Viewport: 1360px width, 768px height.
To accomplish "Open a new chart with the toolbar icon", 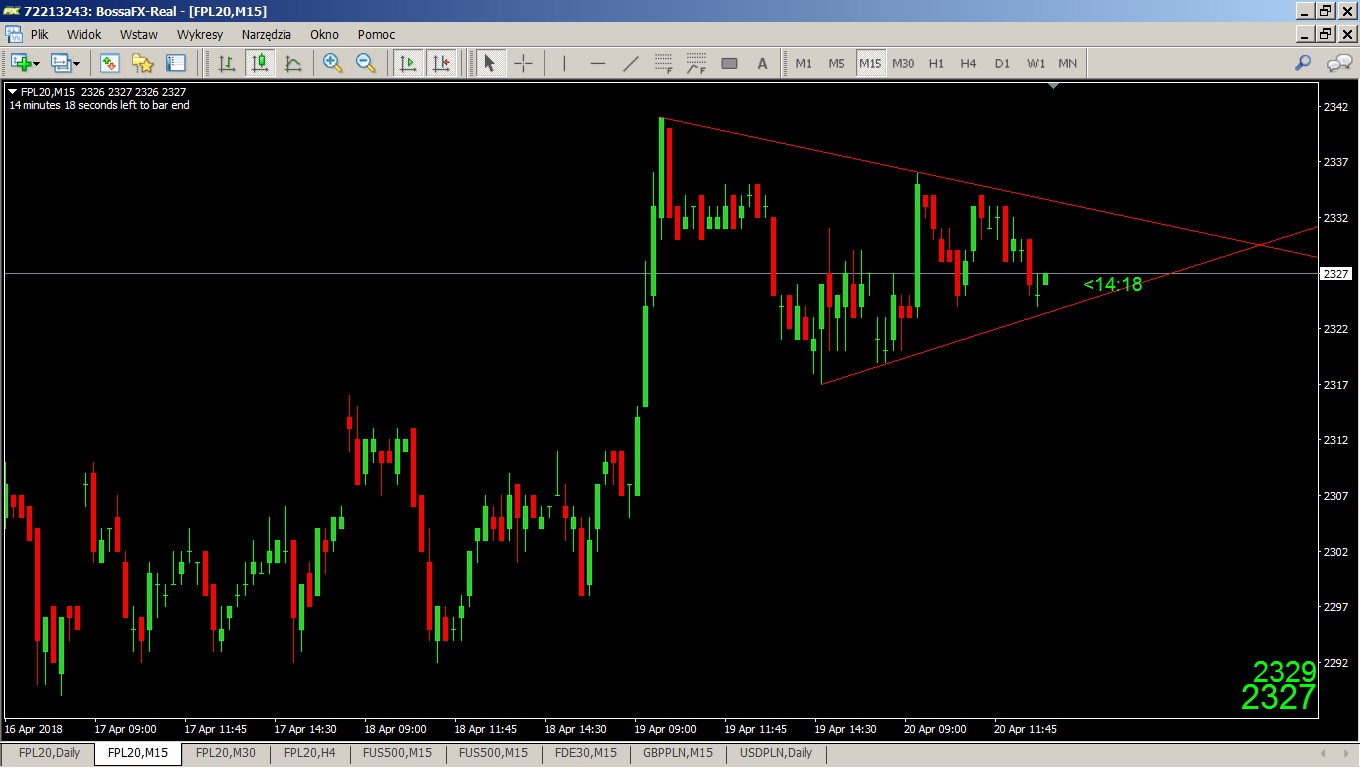I will point(19,63).
